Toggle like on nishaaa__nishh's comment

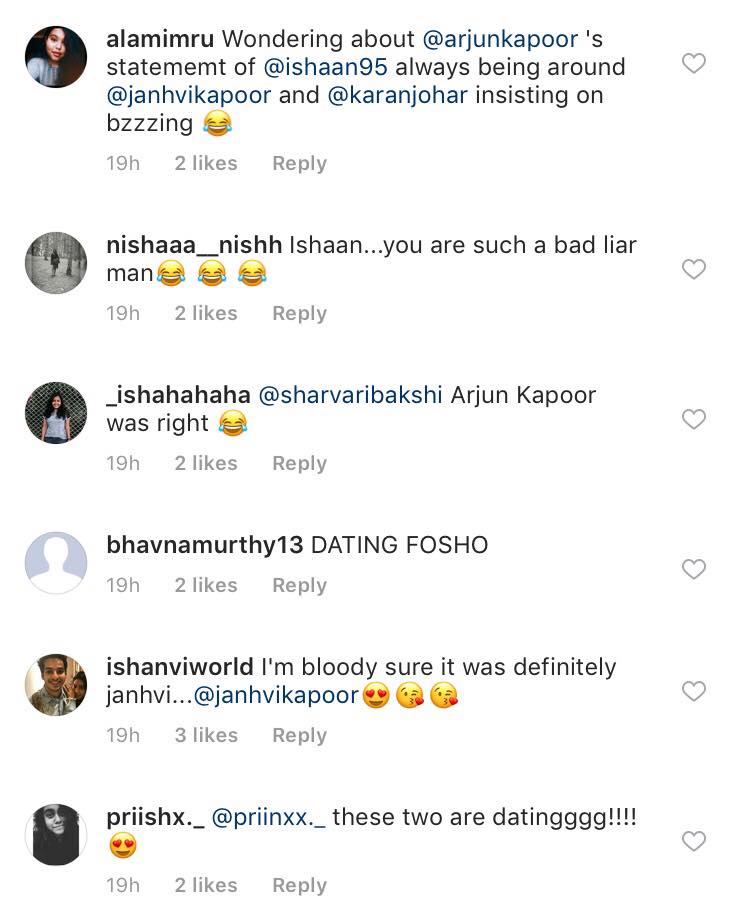(x=694, y=270)
